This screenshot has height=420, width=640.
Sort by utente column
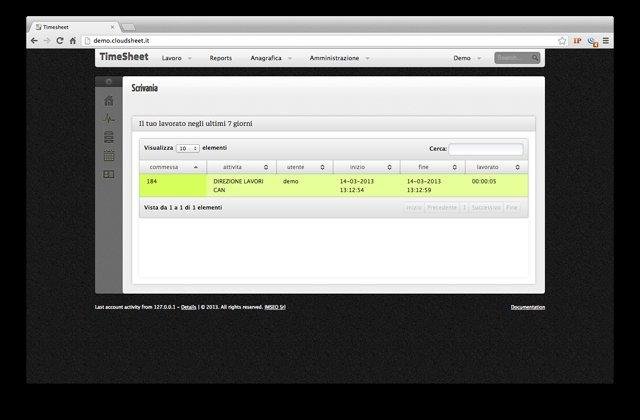coord(305,167)
